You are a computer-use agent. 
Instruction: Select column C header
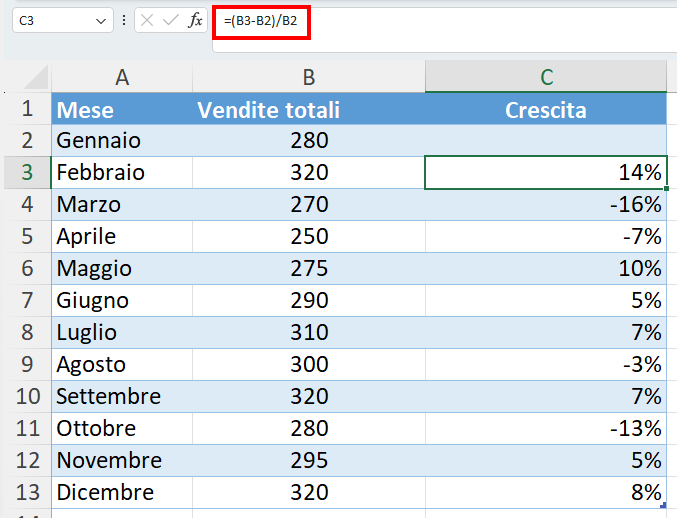[546, 77]
